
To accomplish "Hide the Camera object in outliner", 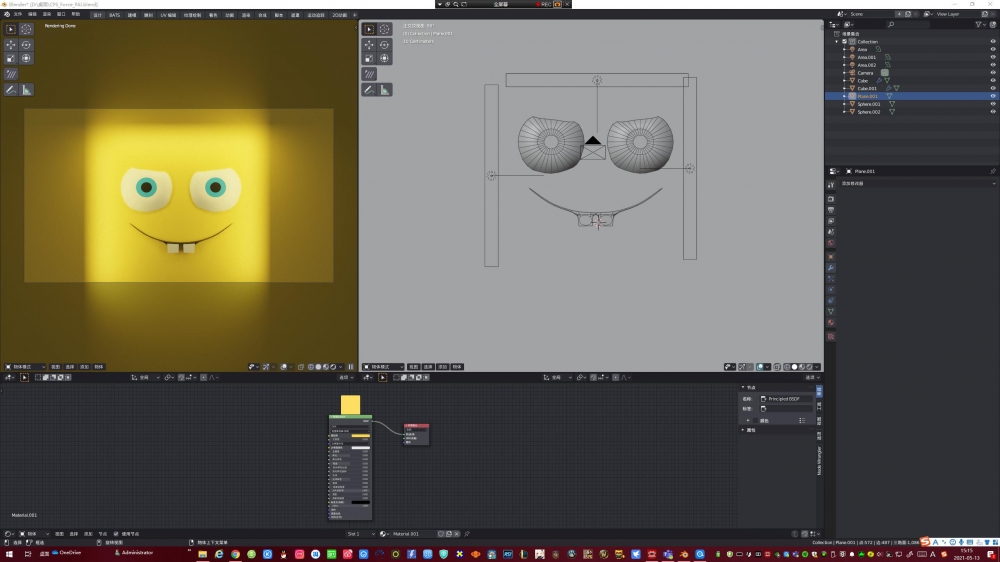I will coord(993,73).
